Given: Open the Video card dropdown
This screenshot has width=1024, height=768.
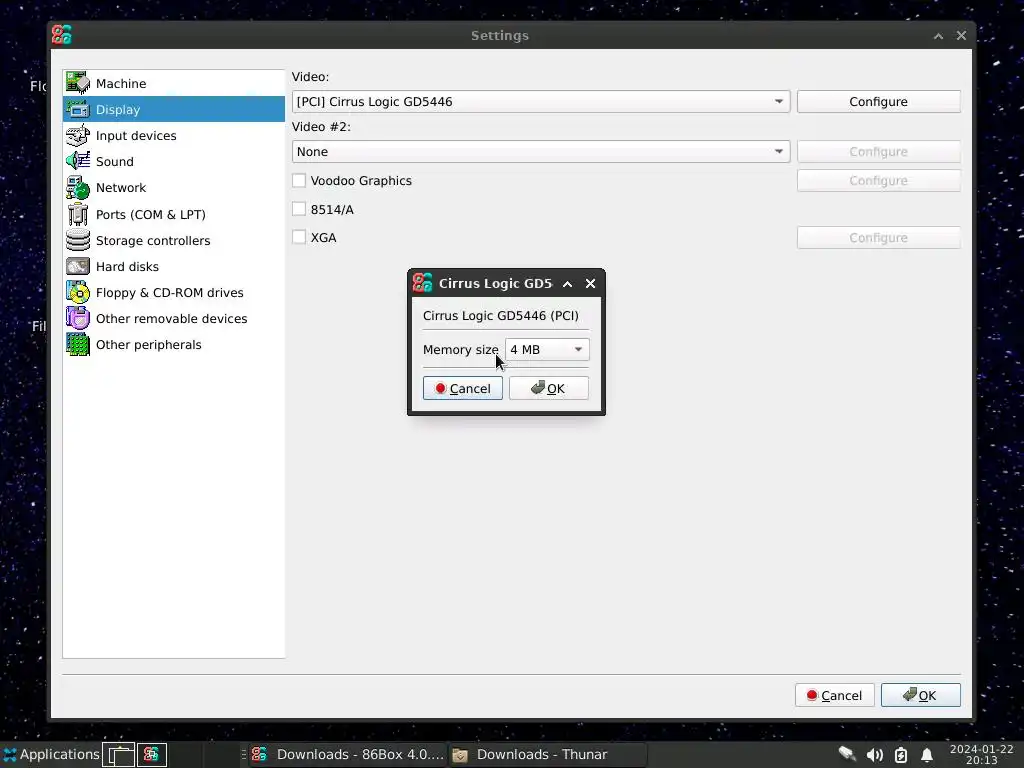Looking at the screenshot, I should [x=541, y=101].
